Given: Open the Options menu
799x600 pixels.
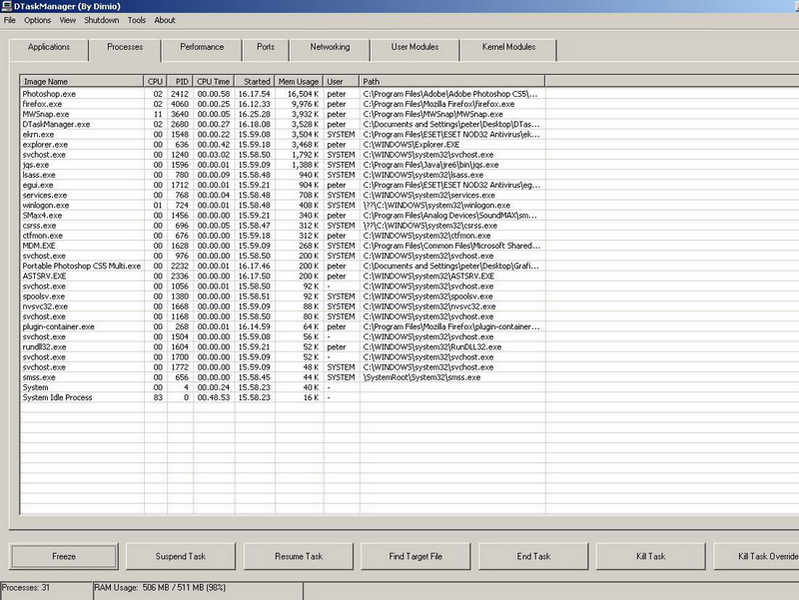Looking at the screenshot, I should [x=38, y=20].
